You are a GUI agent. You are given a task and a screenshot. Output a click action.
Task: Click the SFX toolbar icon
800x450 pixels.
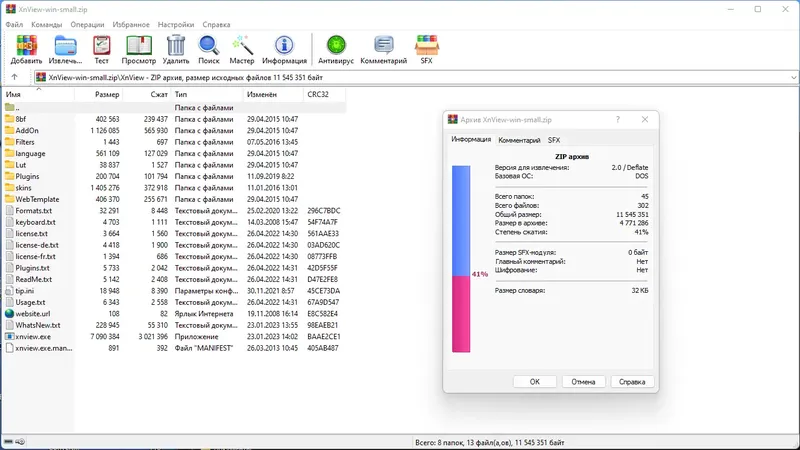(x=427, y=45)
